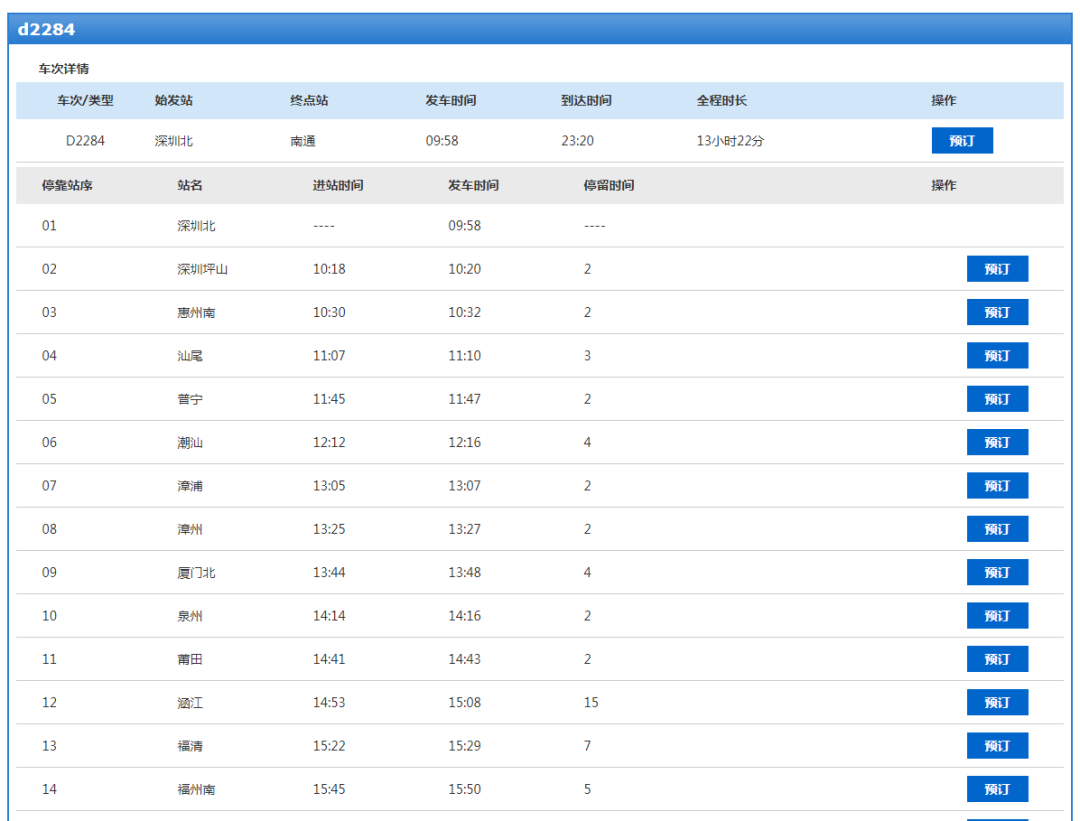Click the 停留时间 column header

609,185
